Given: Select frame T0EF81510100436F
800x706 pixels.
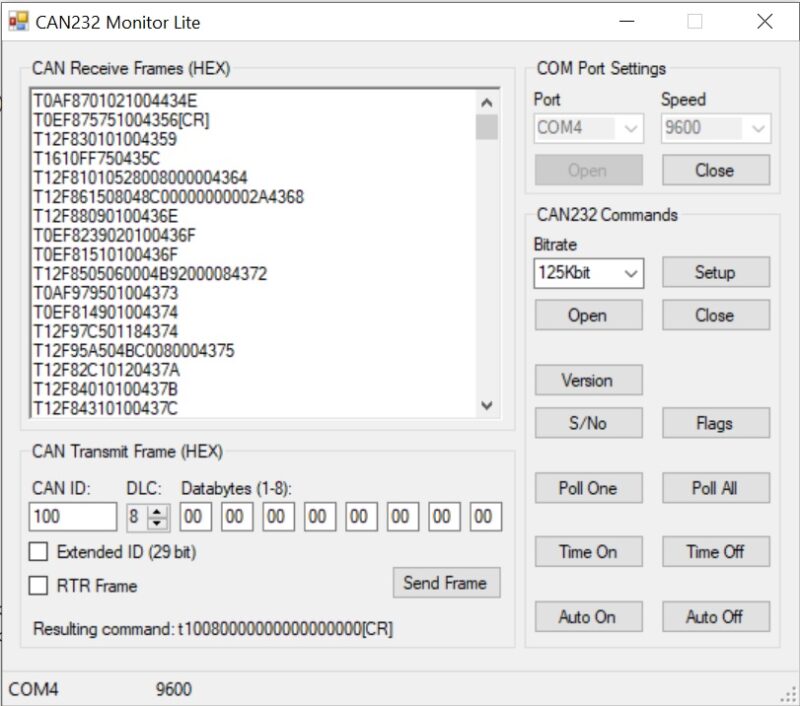Looking at the screenshot, I should tap(106, 255).
